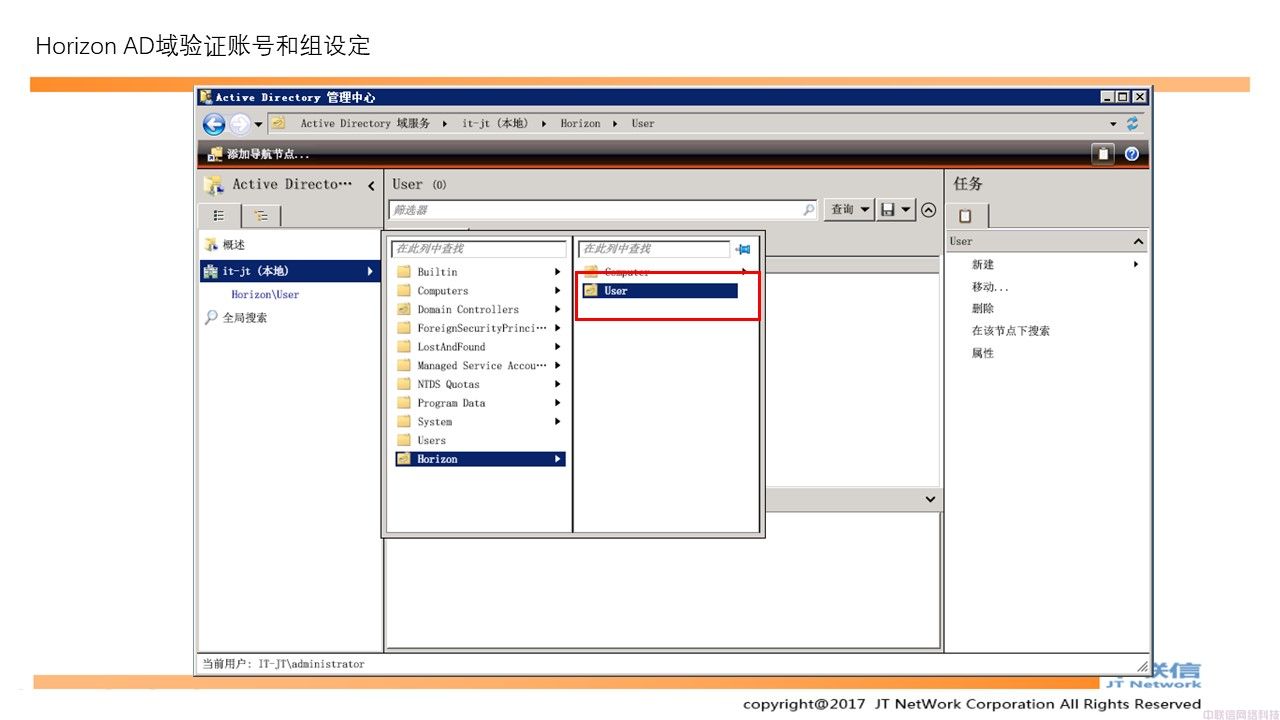
Task: Expand arrow on 'it-jt (本地)' node
Action: pyautogui.click(x=370, y=271)
